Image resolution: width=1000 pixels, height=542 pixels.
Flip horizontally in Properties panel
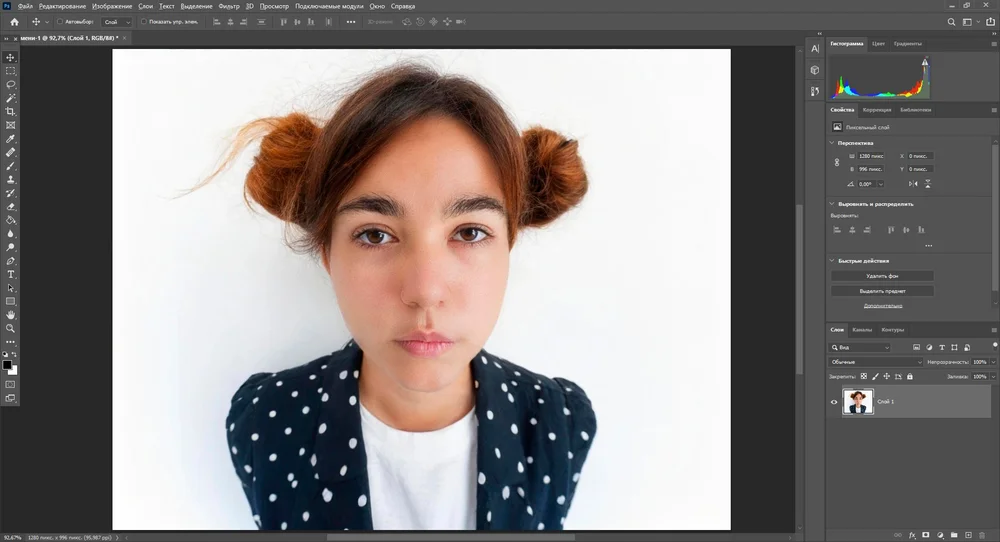click(x=913, y=184)
